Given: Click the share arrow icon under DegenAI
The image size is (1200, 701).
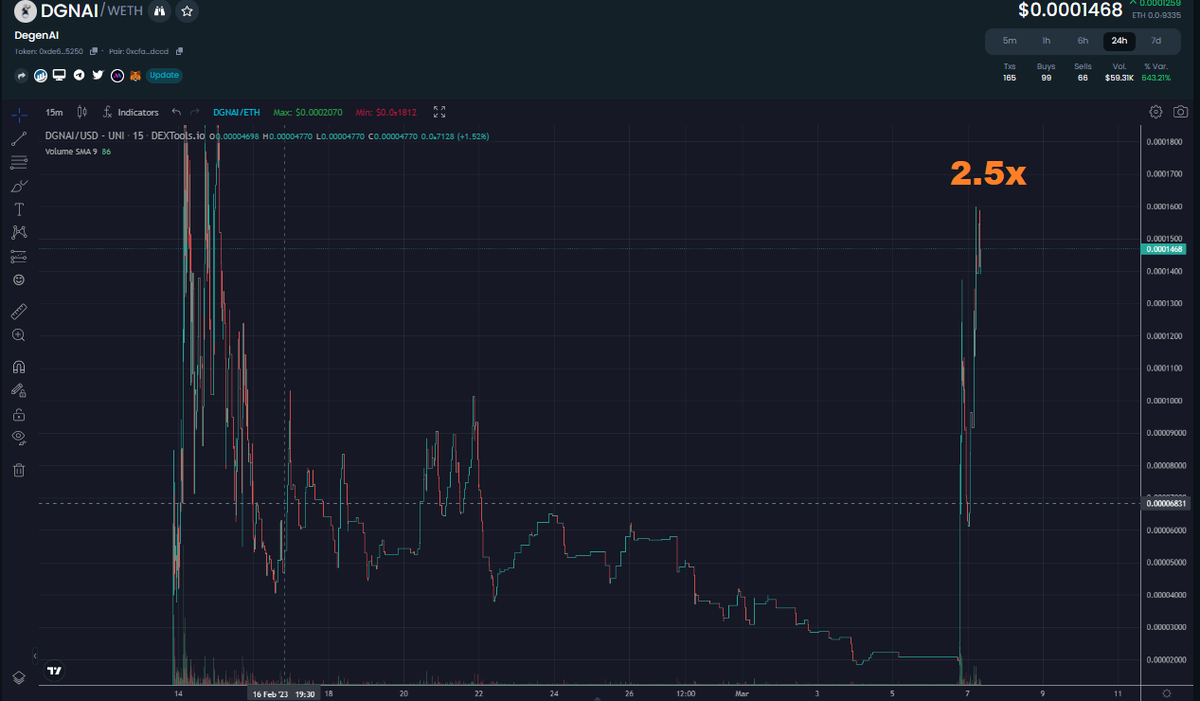Looking at the screenshot, I should [21, 75].
